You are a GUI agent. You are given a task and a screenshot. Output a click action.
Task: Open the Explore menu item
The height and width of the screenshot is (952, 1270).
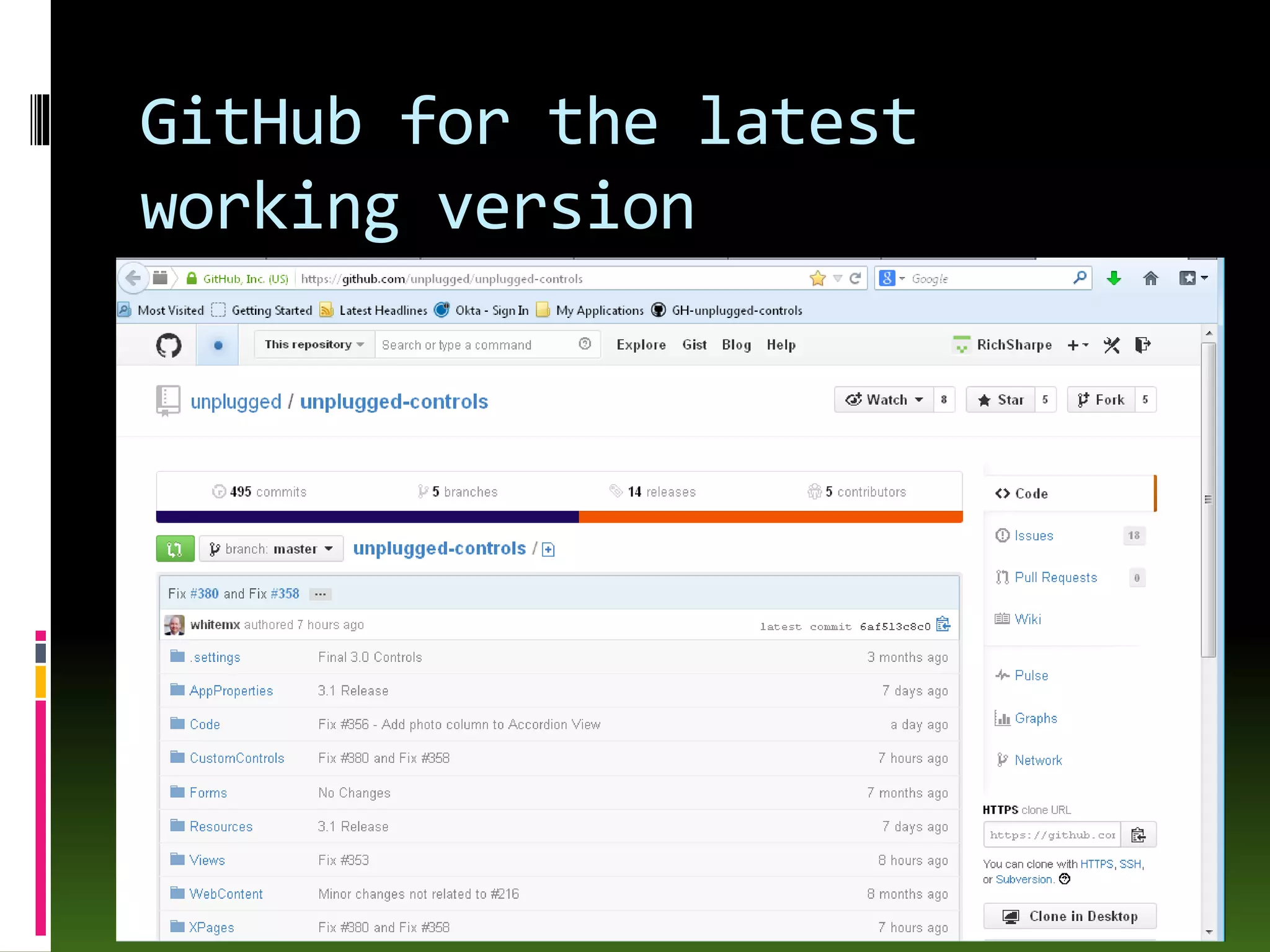[x=641, y=345]
